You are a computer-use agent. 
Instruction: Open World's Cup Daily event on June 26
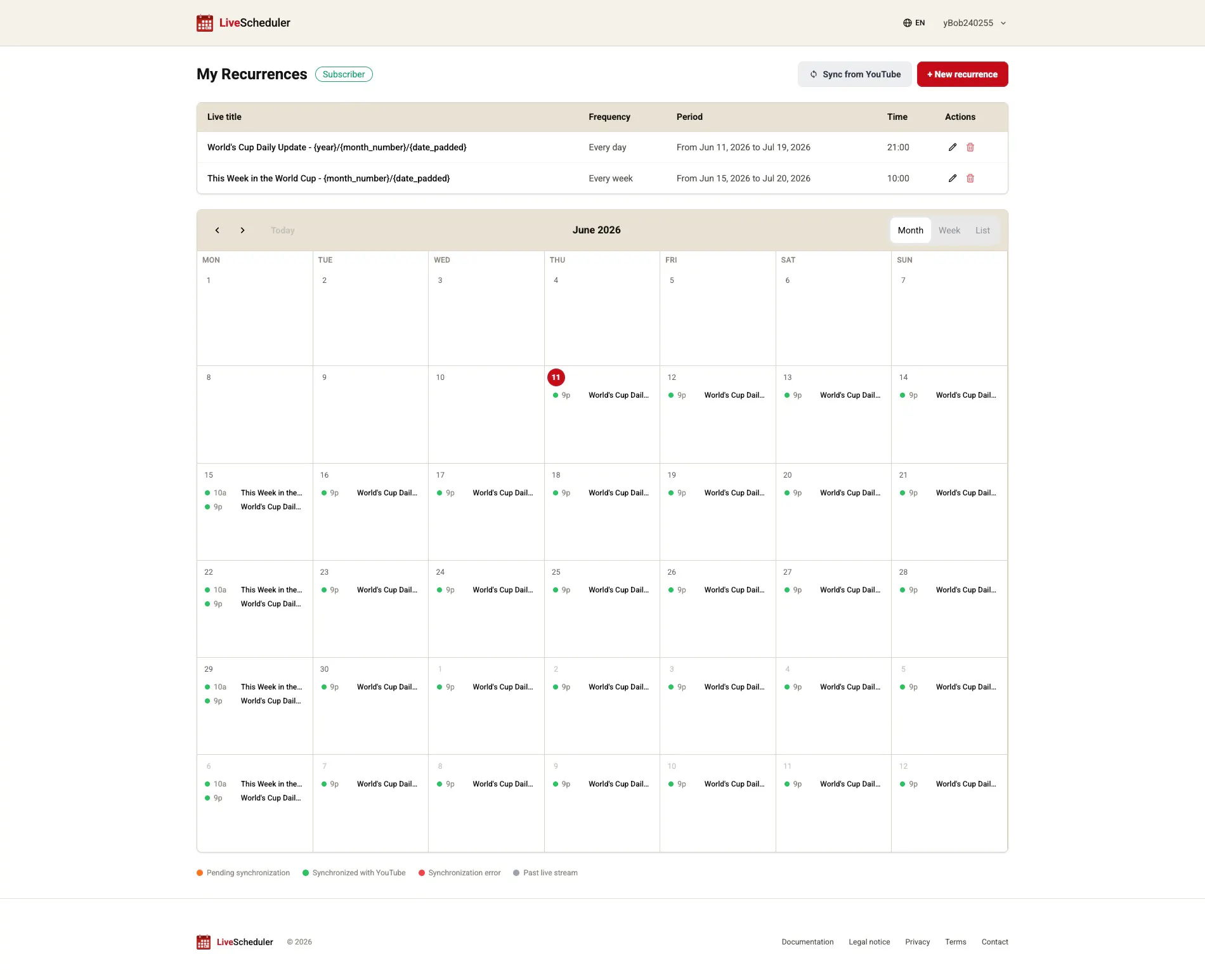717,590
